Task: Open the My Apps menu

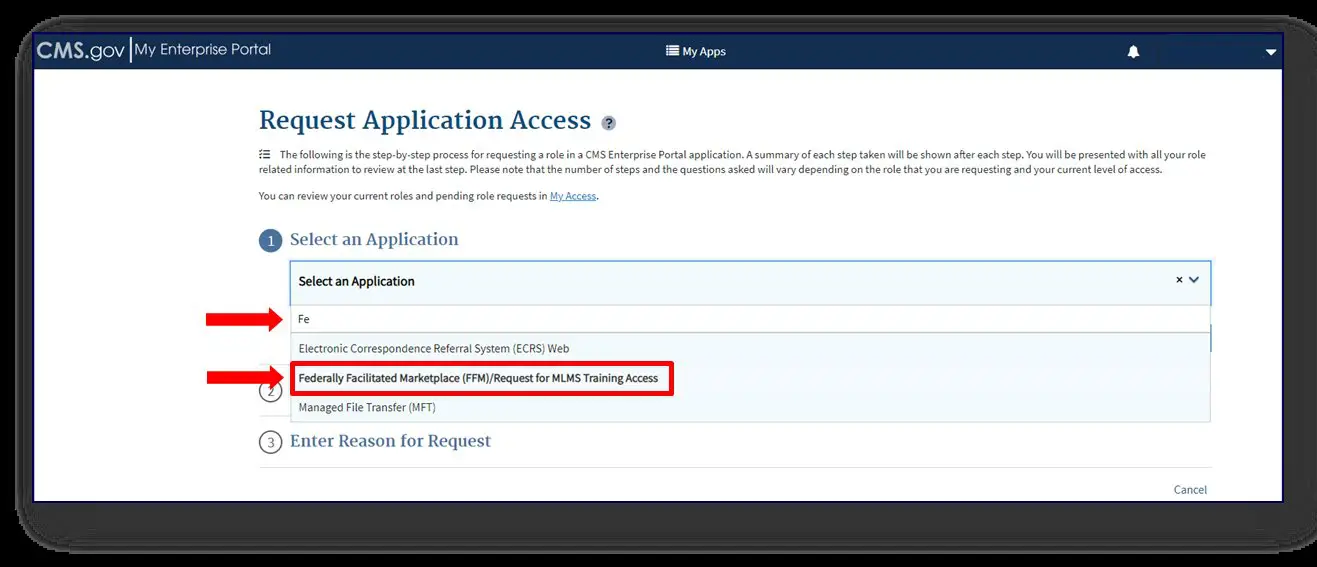Action: pos(696,51)
